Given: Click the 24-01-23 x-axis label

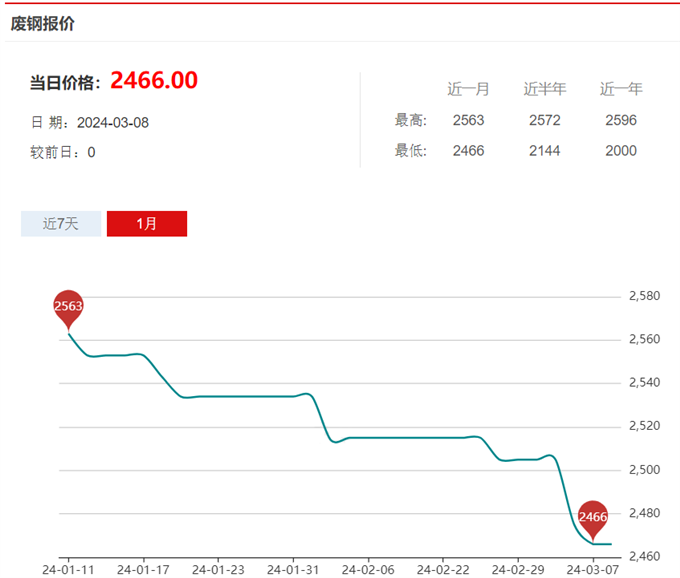Looking at the screenshot, I should click(218, 570).
